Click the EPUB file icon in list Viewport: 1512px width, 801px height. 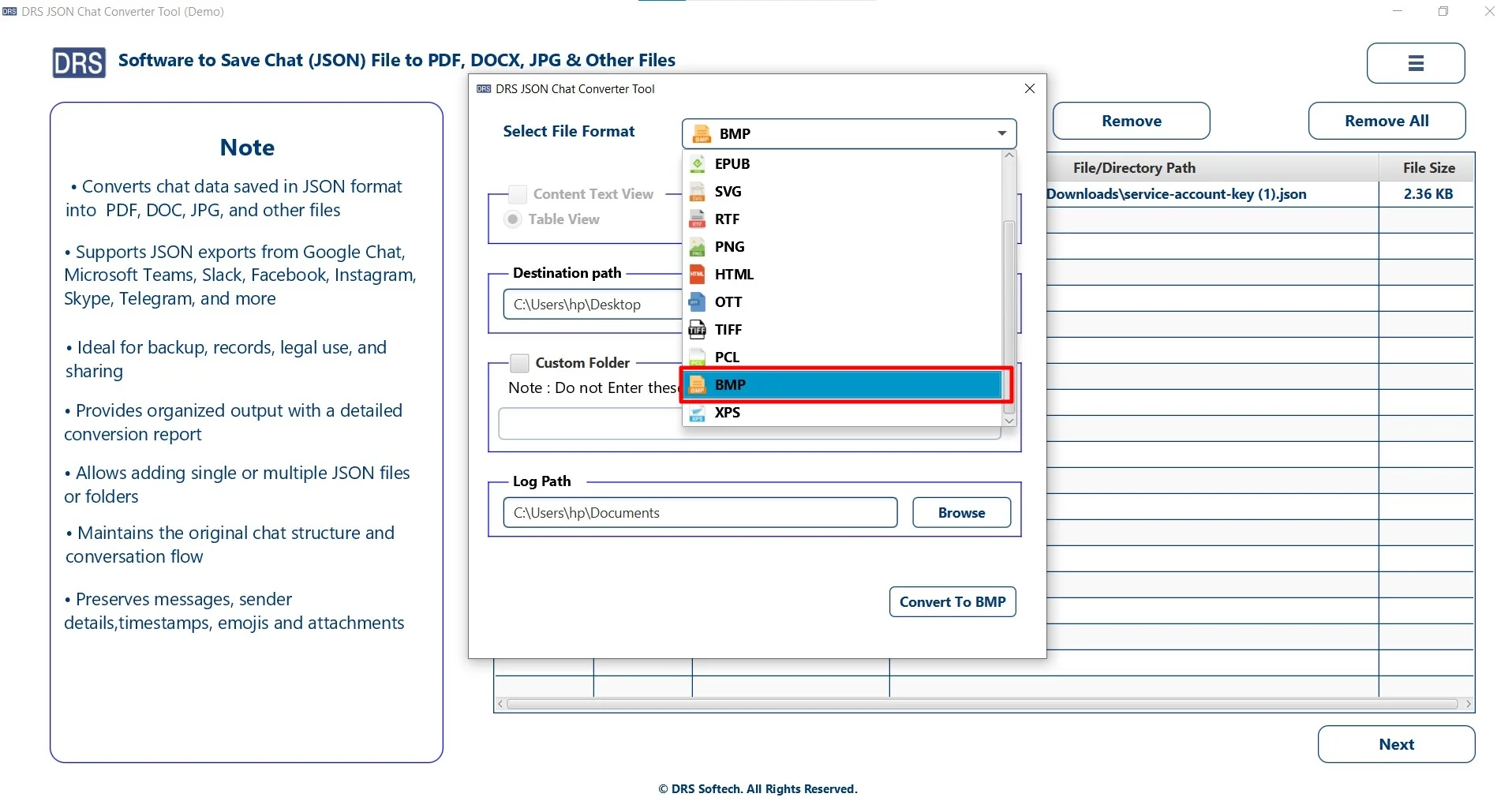[698, 164]
